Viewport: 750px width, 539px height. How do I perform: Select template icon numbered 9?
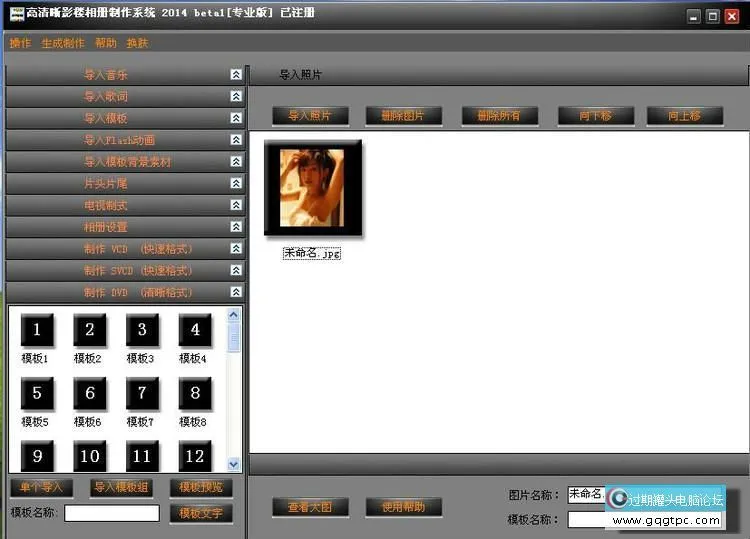pos(37,456)
